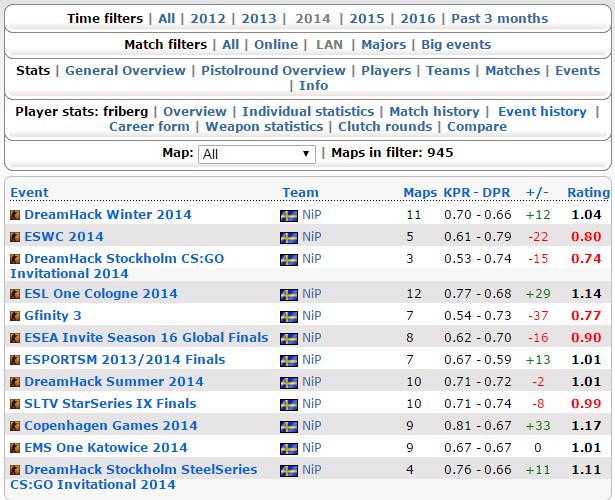The height and width of the screenshot is (500, 615).
Task: Click the game icon beside Copenhagen Games 2014
Action: coord(15,425)
